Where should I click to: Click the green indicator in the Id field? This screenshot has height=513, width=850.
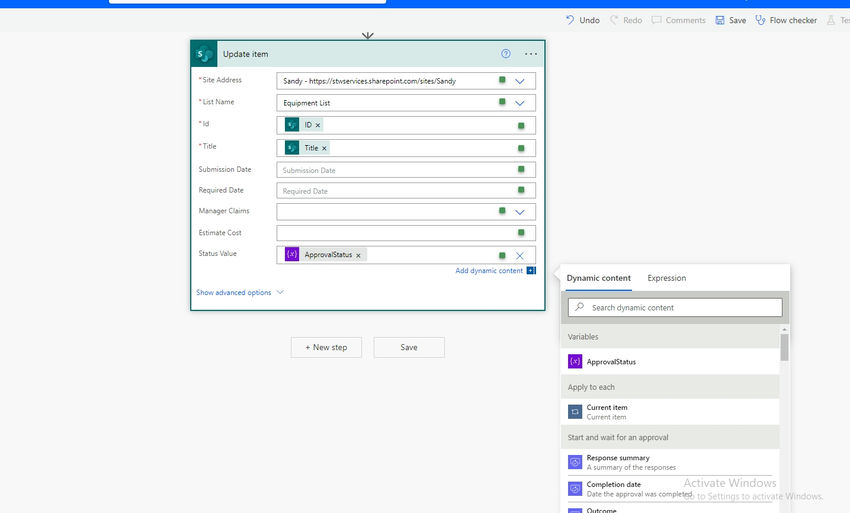coord(521,126)
